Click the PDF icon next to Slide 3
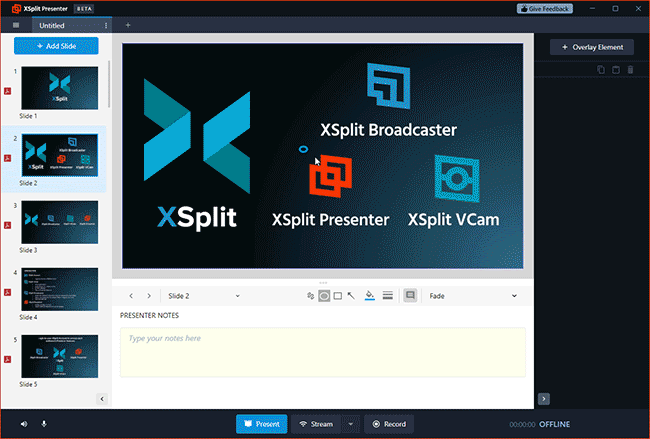This screenshot has height=439, width=650. point(7,226)
